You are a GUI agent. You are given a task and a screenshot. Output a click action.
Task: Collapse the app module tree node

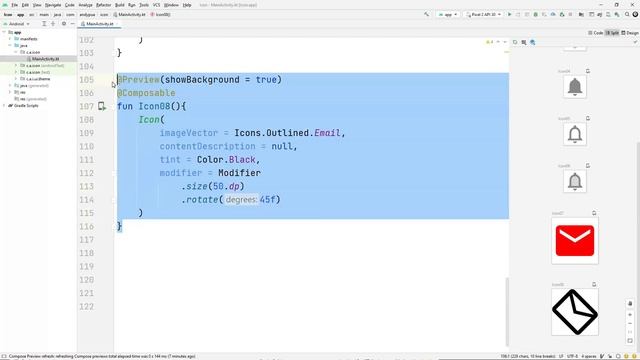[4, 32]
